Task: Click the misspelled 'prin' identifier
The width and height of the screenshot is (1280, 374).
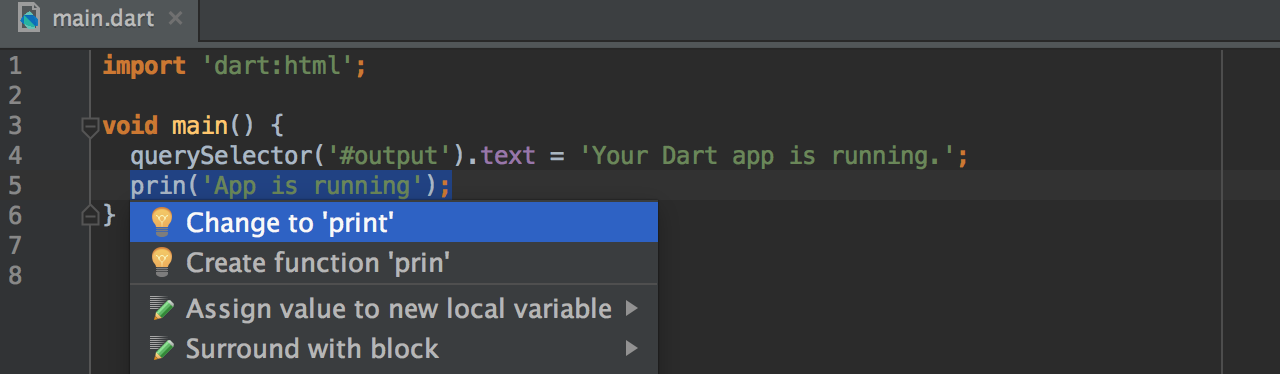Action: tap(158, 186)
